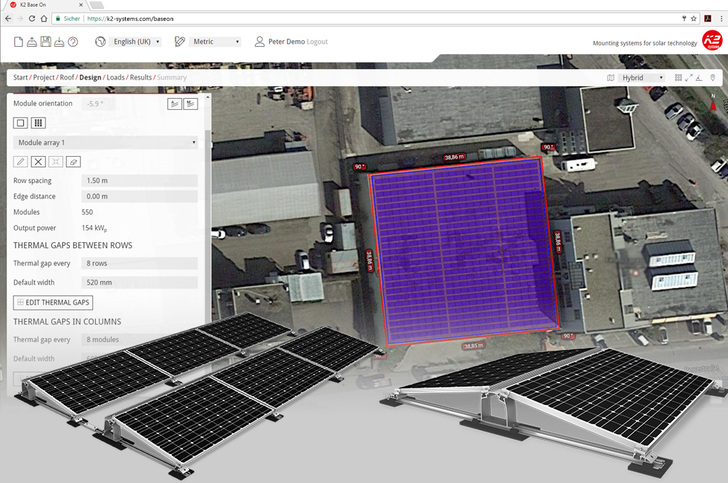Click the Thermal gap every 8 rows field

click(x=140, y=263)
